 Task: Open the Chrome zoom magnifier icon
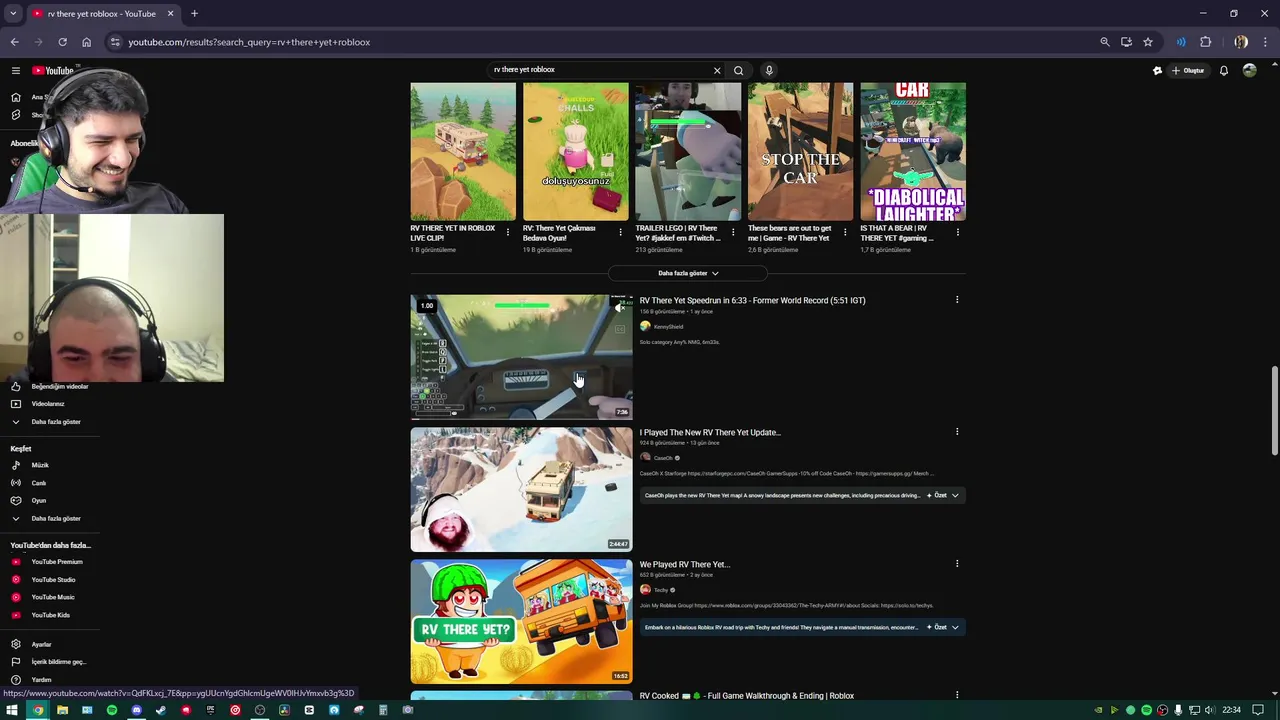[x=1105, y=42]
